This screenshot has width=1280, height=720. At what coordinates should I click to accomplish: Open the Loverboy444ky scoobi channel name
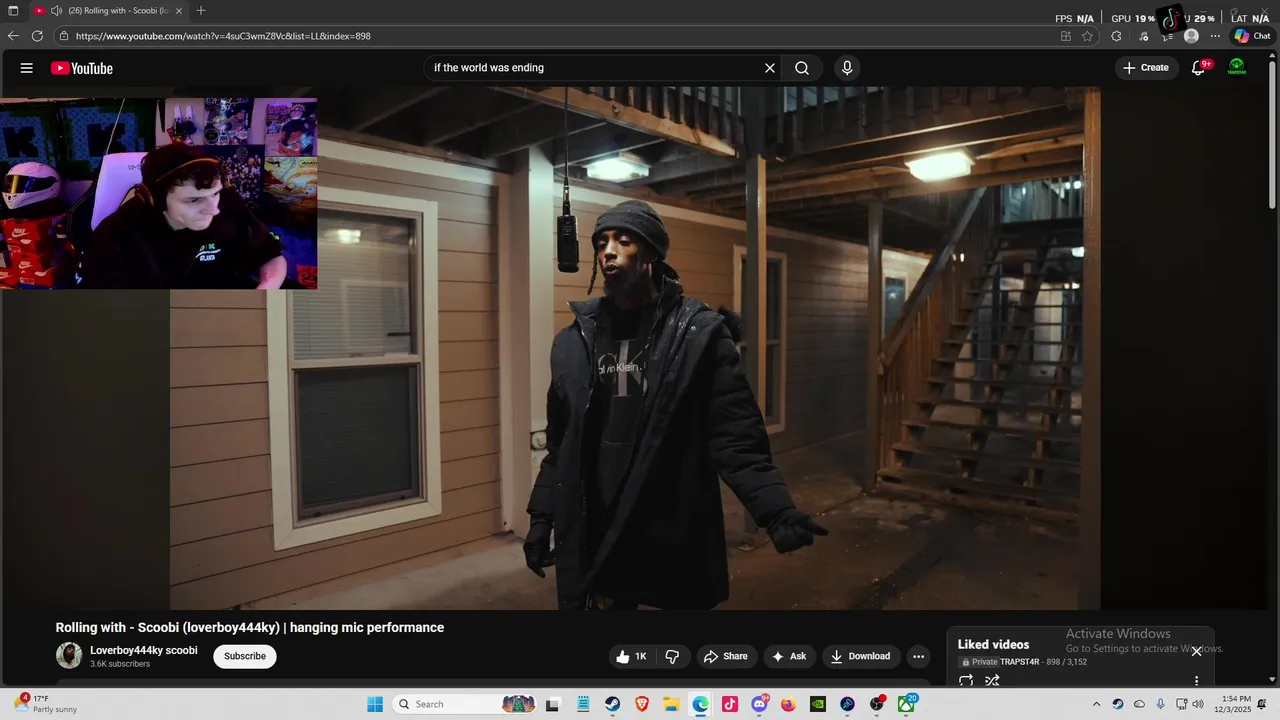[x=144, y=650]
